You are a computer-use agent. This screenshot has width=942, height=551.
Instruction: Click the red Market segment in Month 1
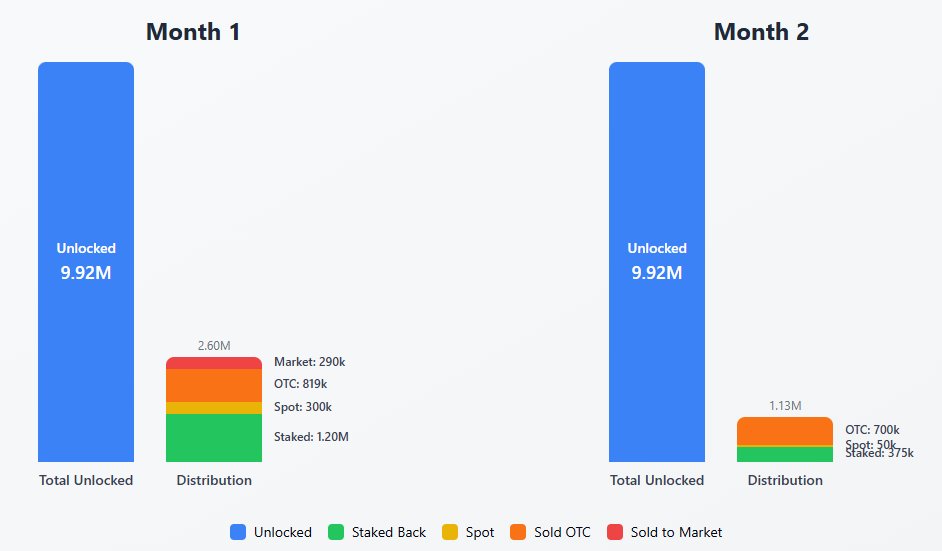pos(214,363)
